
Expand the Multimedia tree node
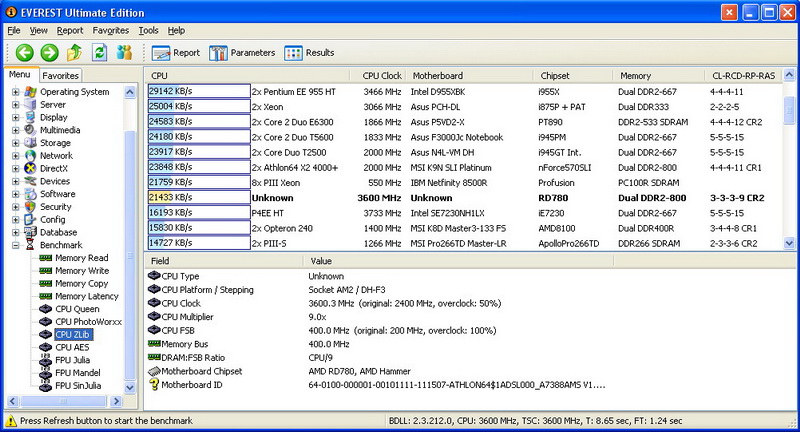pyautogui.click(x=16, y=130)
